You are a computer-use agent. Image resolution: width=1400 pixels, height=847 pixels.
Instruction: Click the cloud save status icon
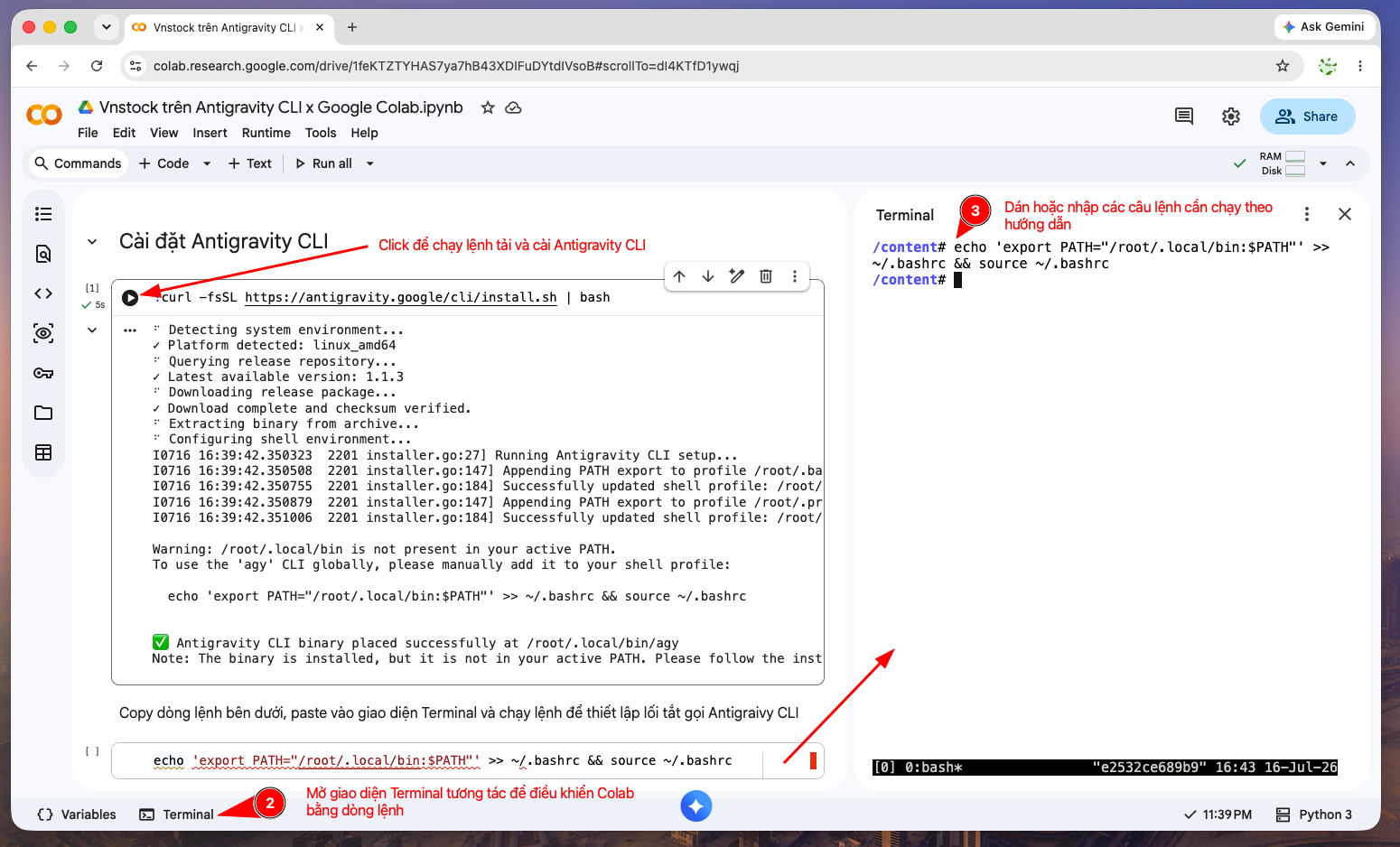click(513, 107)
